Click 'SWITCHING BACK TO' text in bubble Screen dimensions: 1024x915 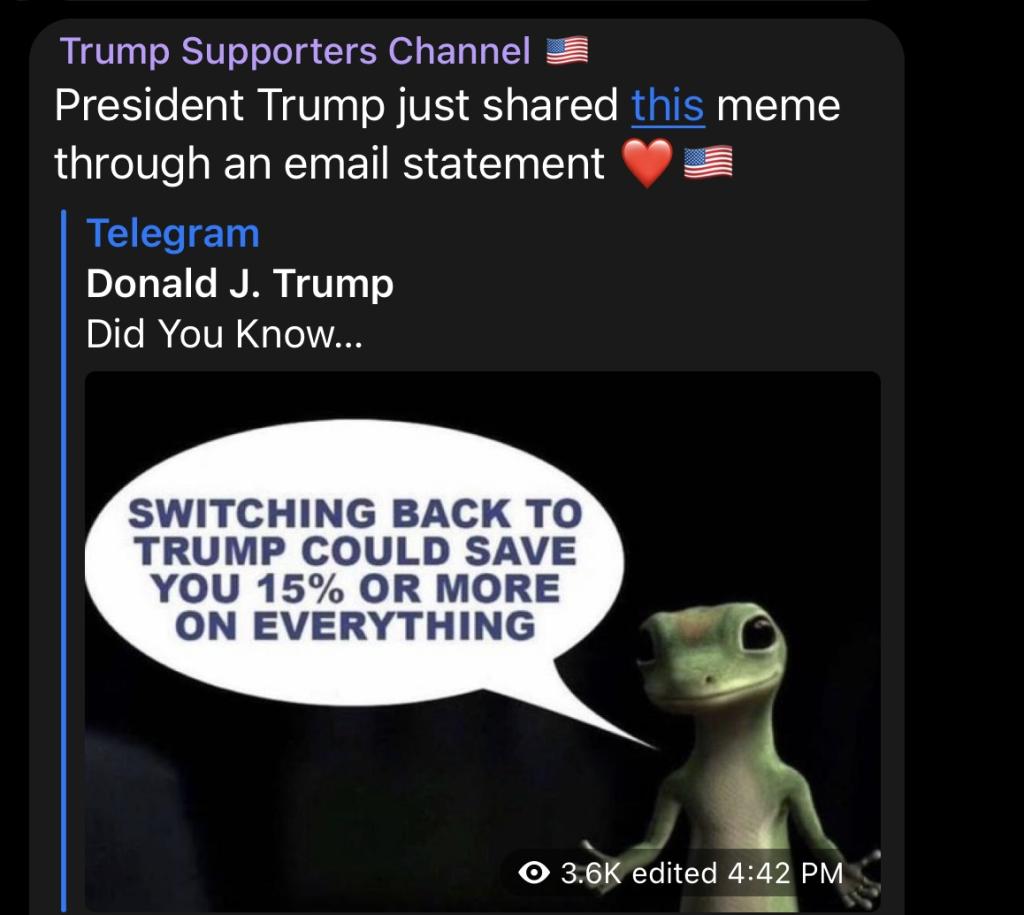pos(355,513)
